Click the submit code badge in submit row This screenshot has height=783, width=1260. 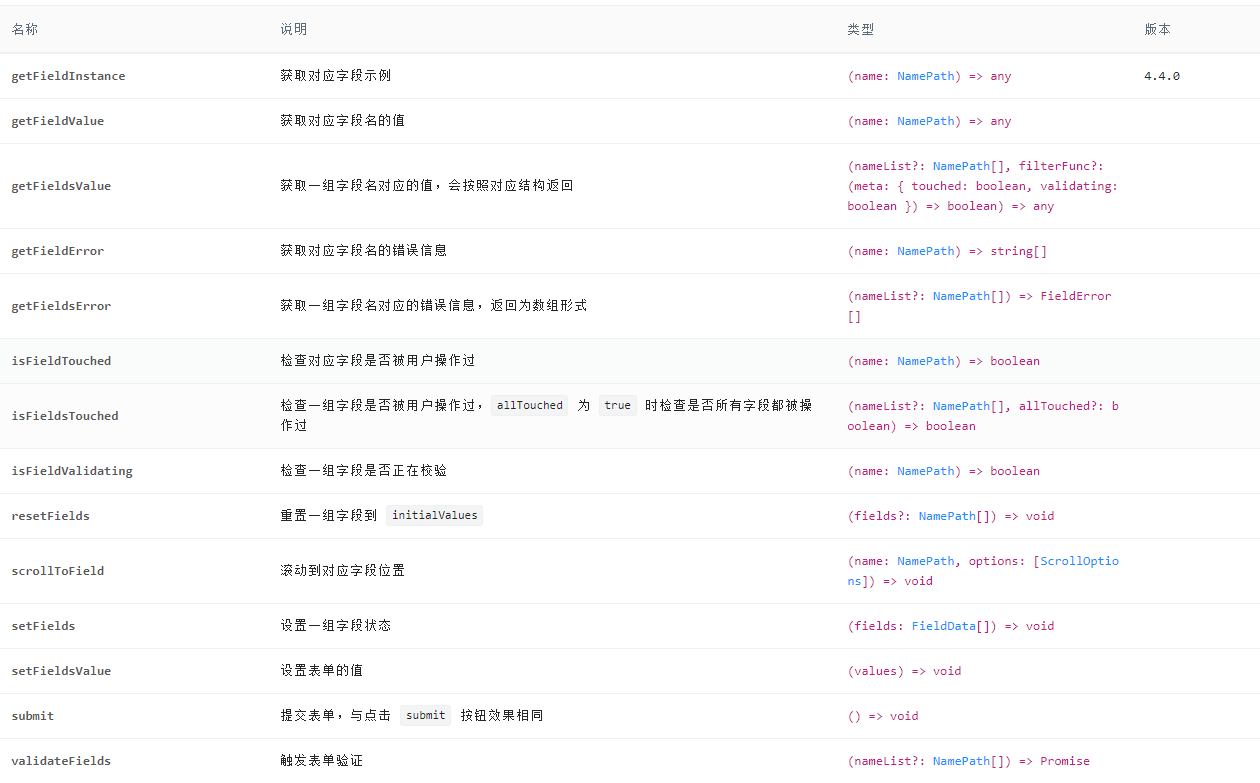click(425, 715)
